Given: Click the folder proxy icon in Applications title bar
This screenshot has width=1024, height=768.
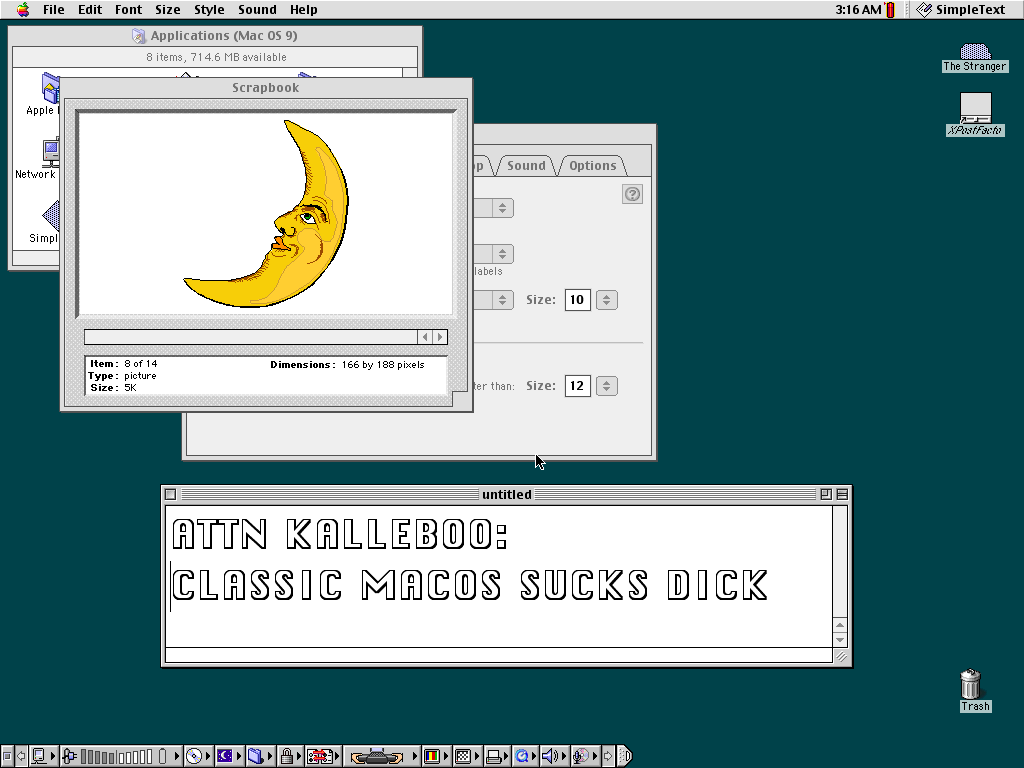Looking at the screenshot, I should click(138, 36).
